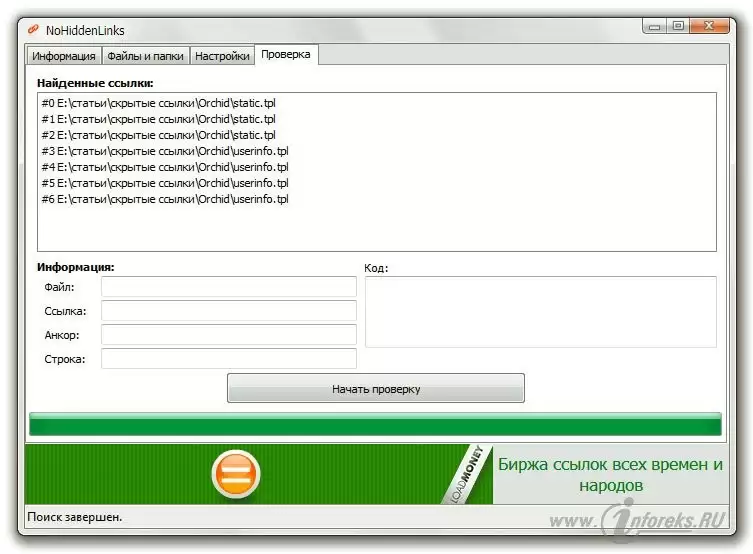Open the Информация tab

pos(64,56)
